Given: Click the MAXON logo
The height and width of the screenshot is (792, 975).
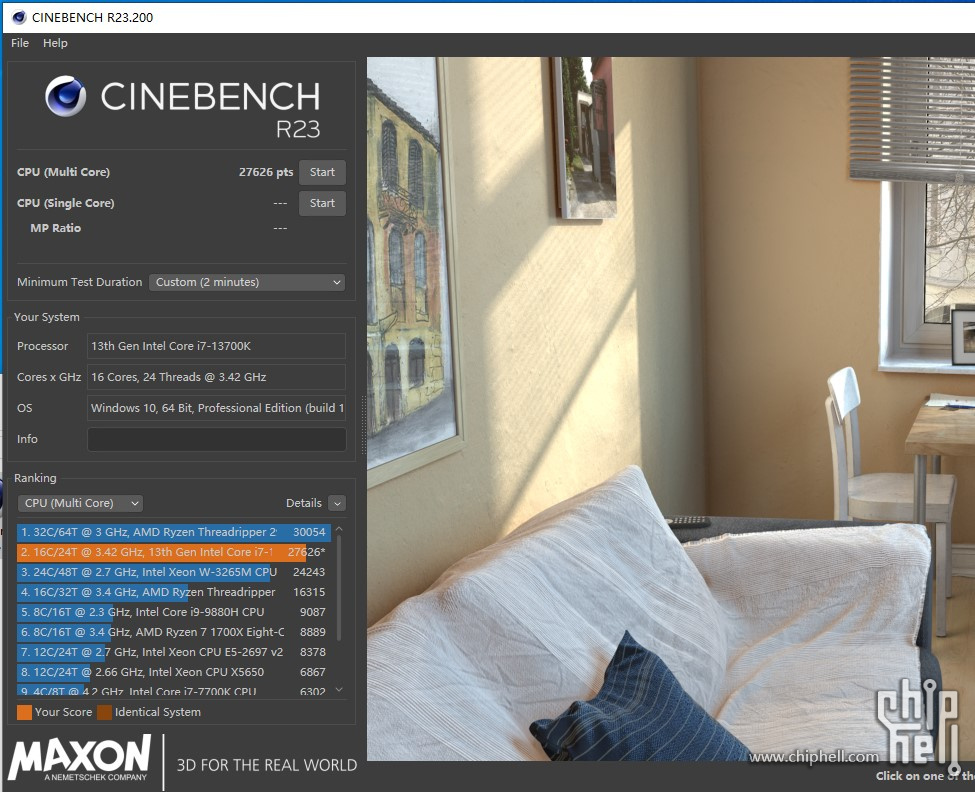Looking at the screenshot, I should 80,757.
